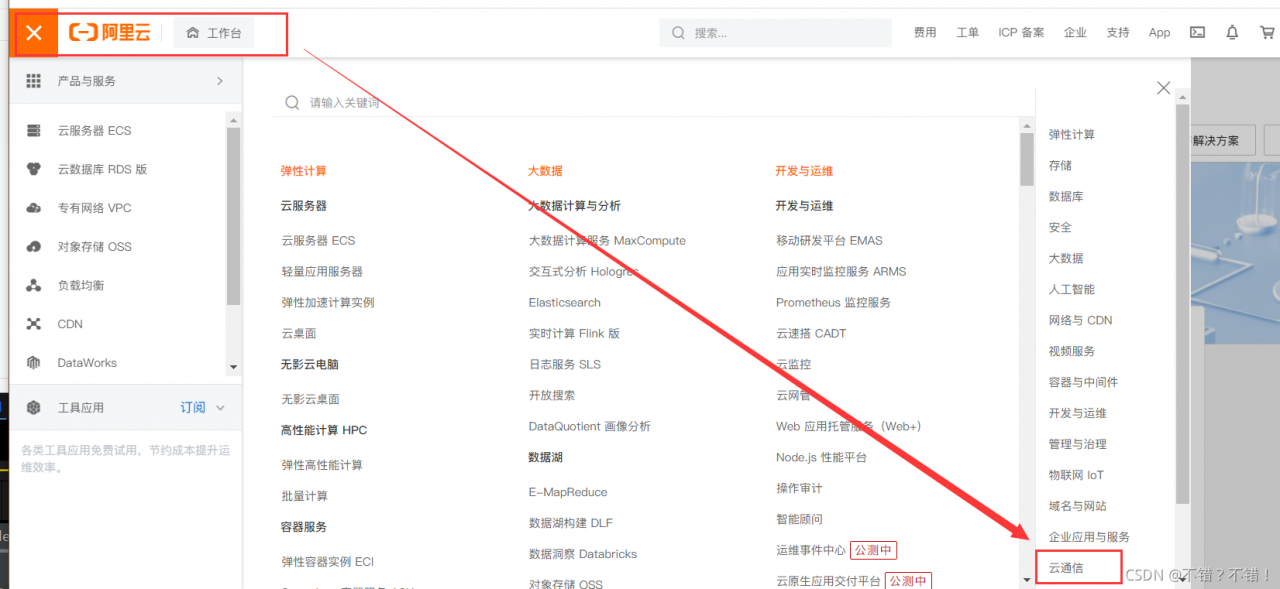The height and width of the screenshot is (589, 1280).
Task: Open Node.js 性能平台
Action: click(x=821, y=457)
